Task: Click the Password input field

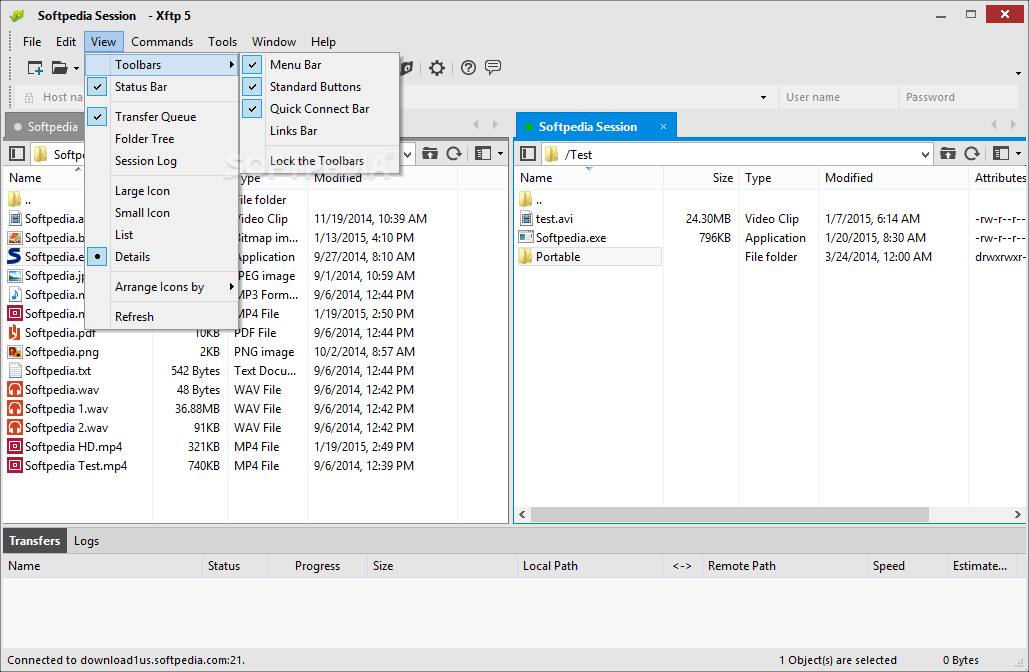Action: [x=958, y=97]
